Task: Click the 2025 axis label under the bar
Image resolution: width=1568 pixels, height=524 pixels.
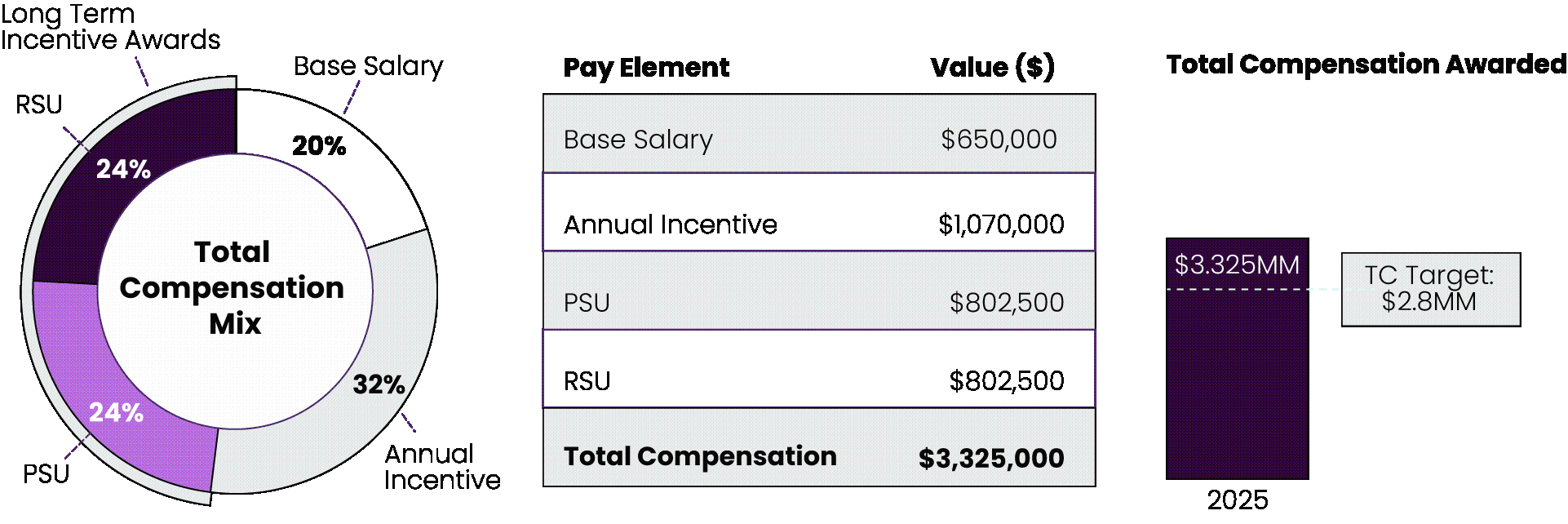Action: tap(1238, 500)
